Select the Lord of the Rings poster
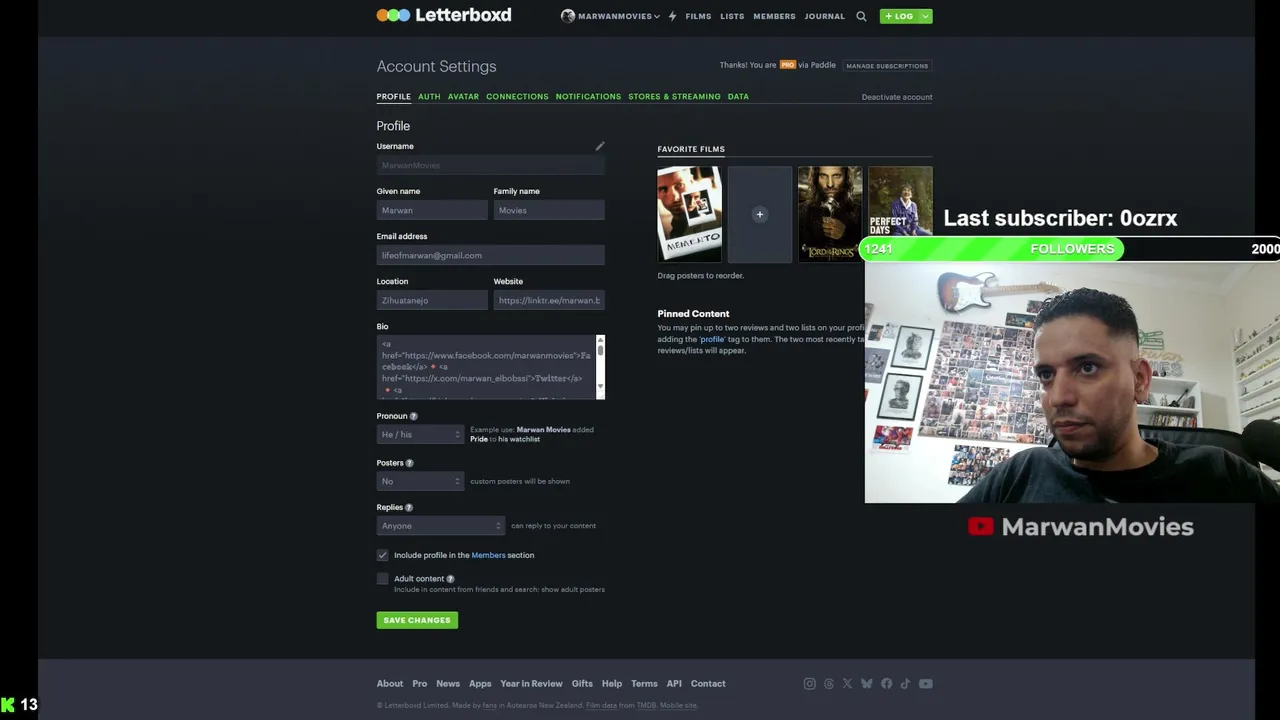Viewport: 1280px width, 720px height. click(x=830, y=214)
